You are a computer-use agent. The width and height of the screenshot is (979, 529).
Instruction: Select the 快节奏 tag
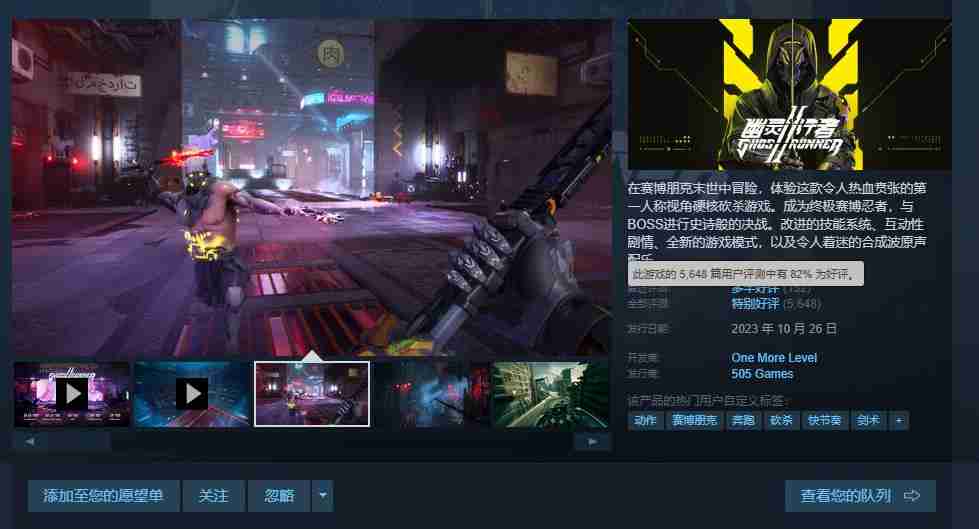(824, 420)
